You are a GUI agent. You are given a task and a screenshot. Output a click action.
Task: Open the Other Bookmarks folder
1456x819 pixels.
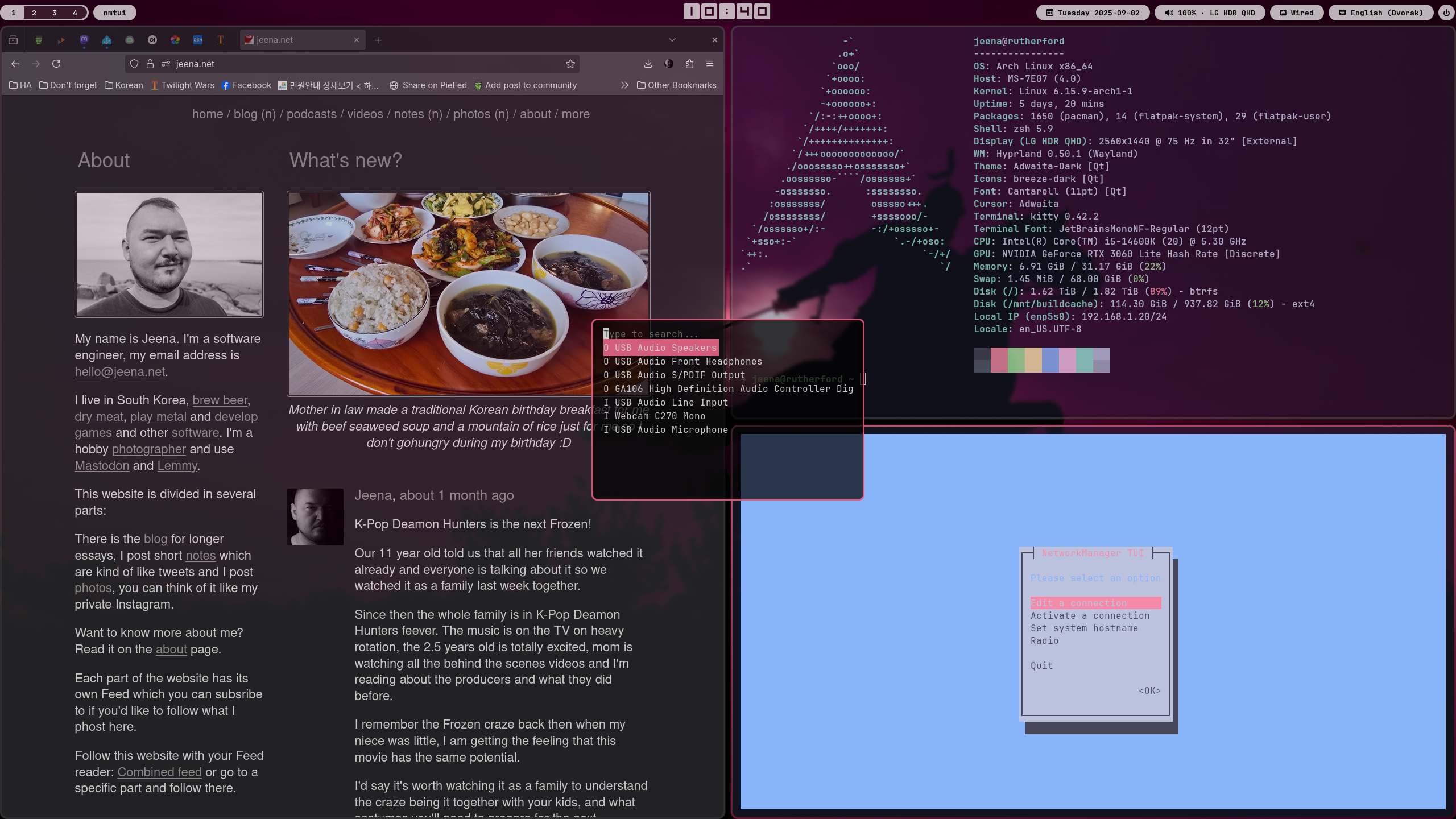point(676,85)
